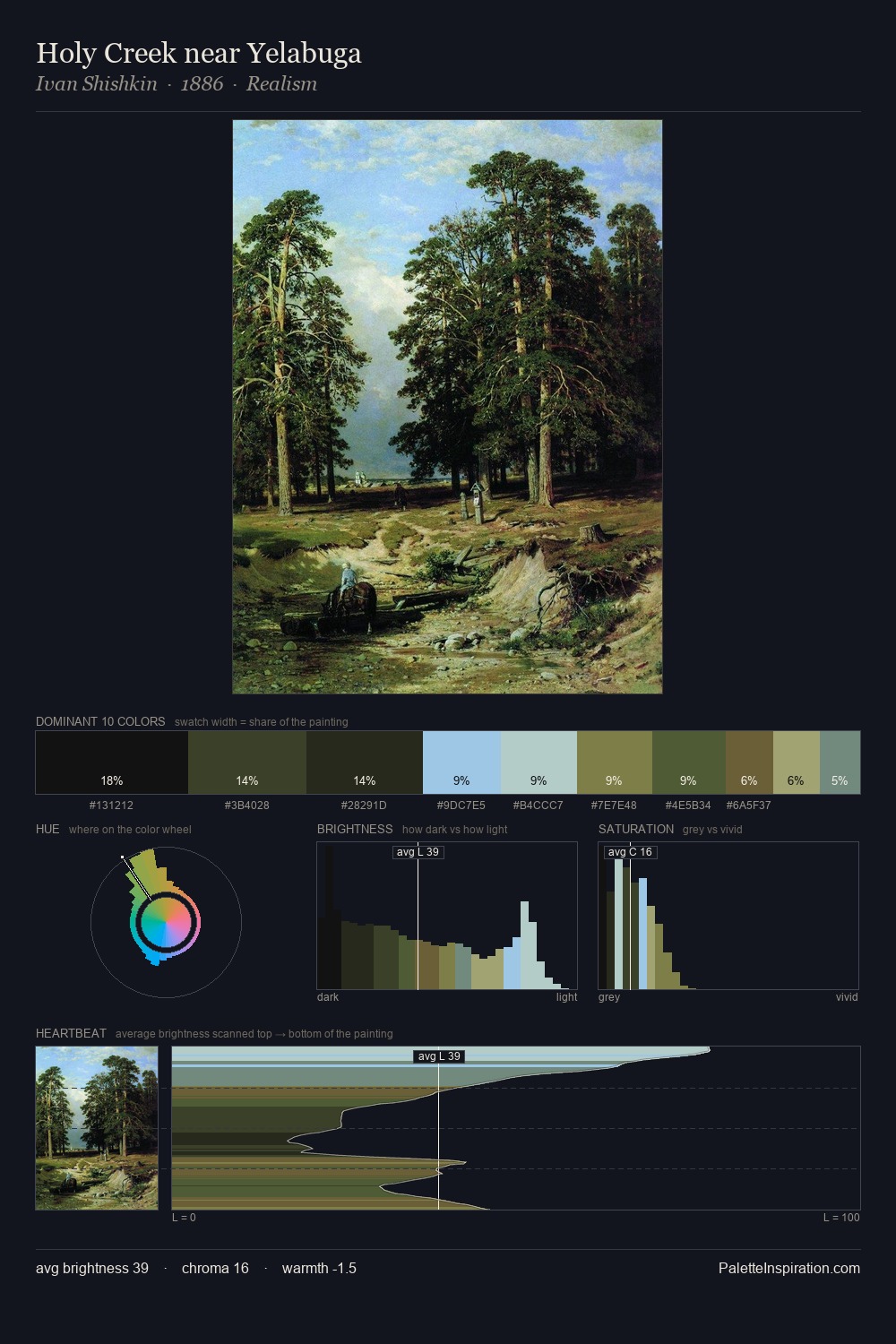
Task: Click the hex code #3B4028 text
Action: point(246,806)
